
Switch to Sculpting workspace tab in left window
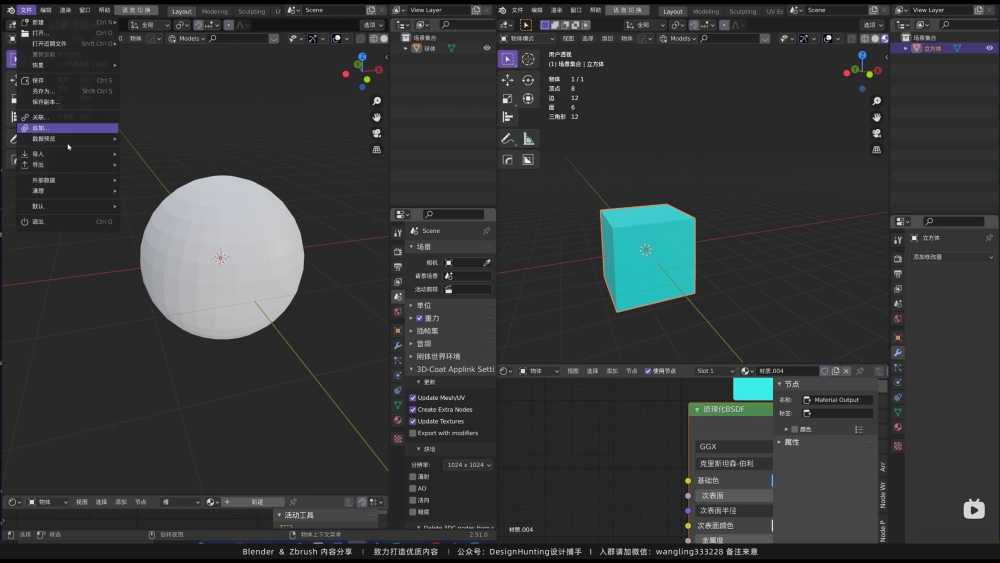[x=251, y=11]
